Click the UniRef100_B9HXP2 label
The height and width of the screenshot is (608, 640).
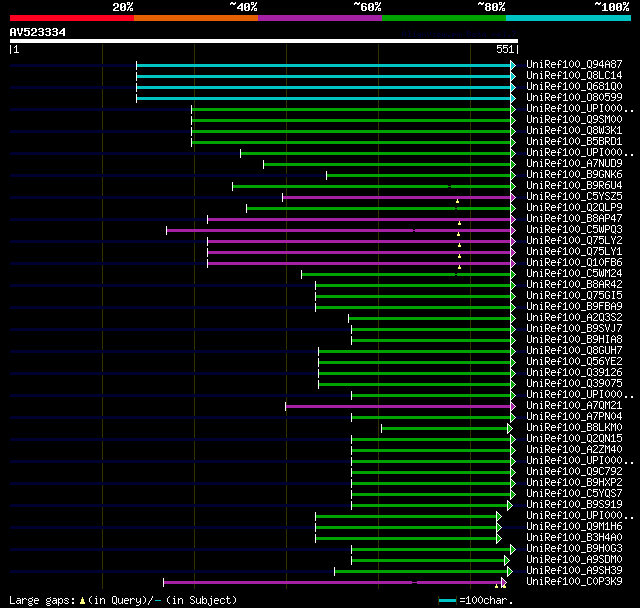pos(574,483)
